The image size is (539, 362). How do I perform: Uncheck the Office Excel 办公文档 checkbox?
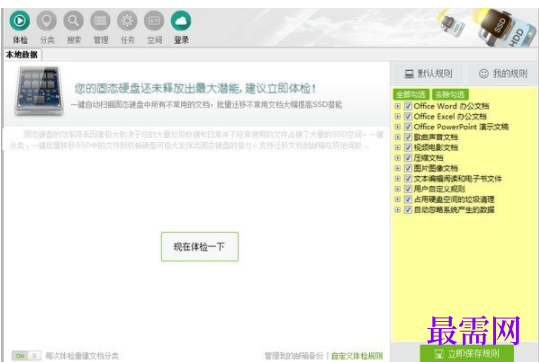[408, 116]
